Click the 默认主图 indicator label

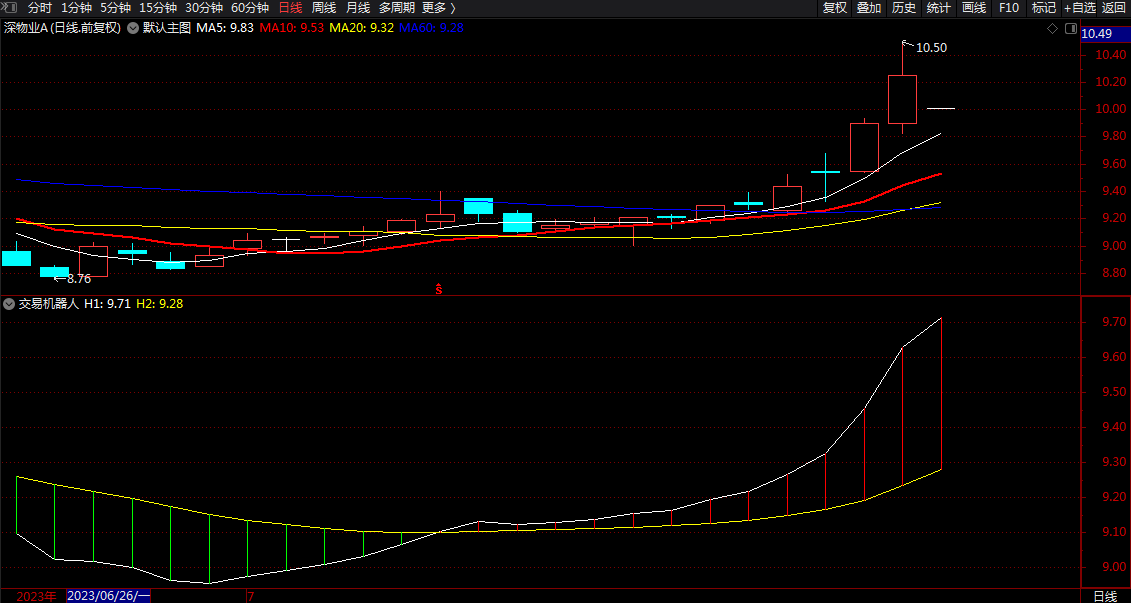[167, 28]
